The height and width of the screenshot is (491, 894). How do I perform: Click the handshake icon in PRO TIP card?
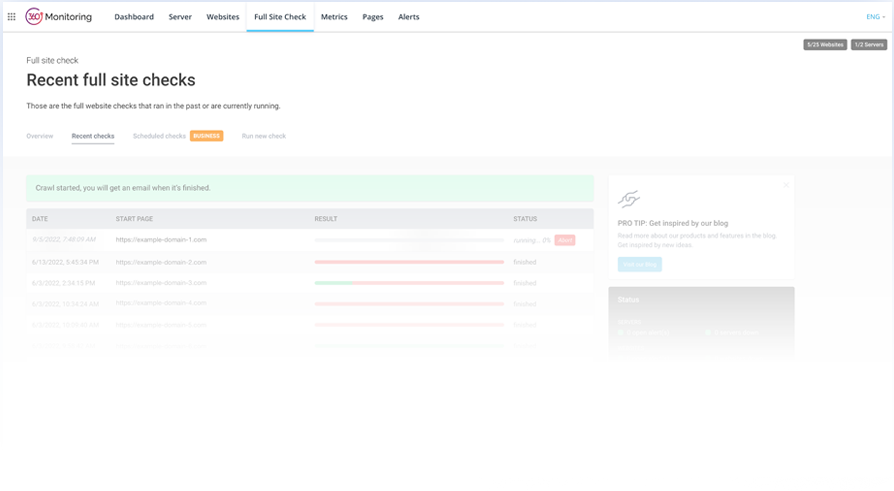pyautogui.click(x=629, y=199)
